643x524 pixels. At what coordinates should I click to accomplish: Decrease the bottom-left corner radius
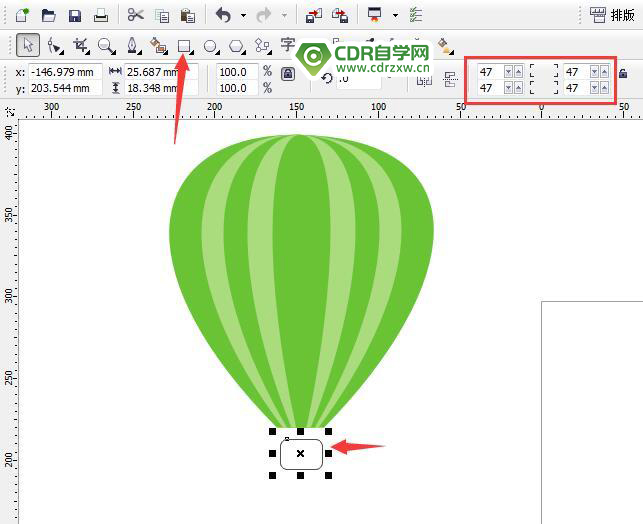(508, 88)
